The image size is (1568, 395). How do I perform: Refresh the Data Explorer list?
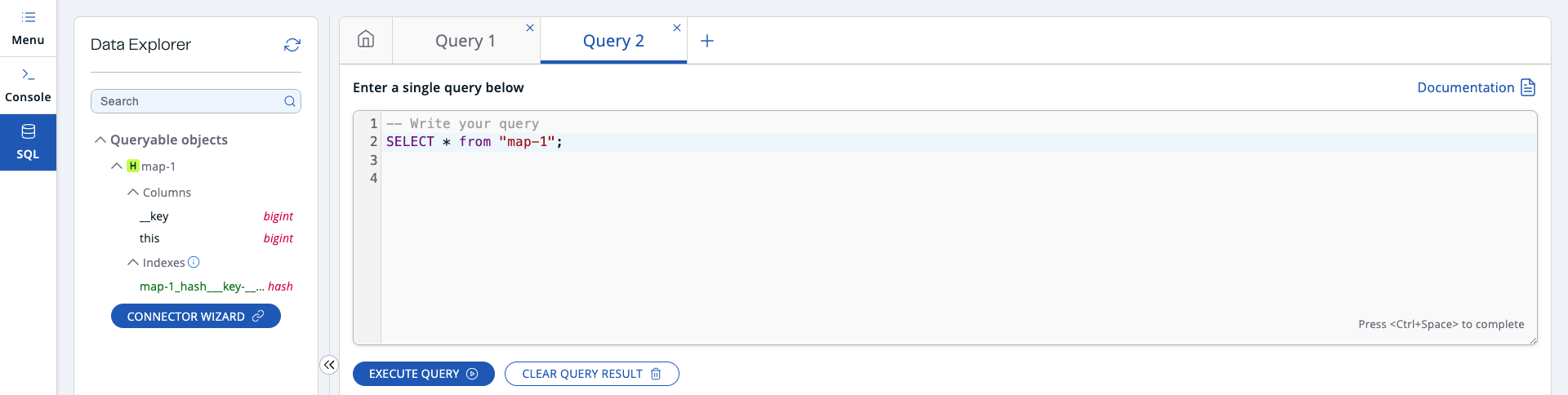292,45
